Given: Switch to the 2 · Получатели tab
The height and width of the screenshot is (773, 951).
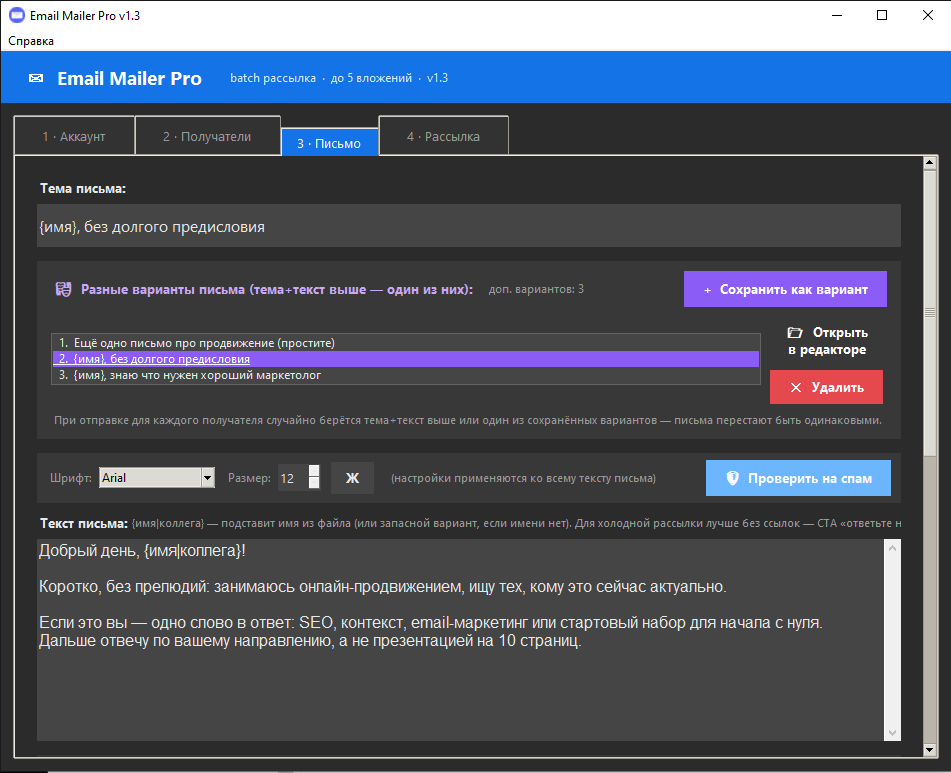Looking at the screenshot, I should coord(207,136).
